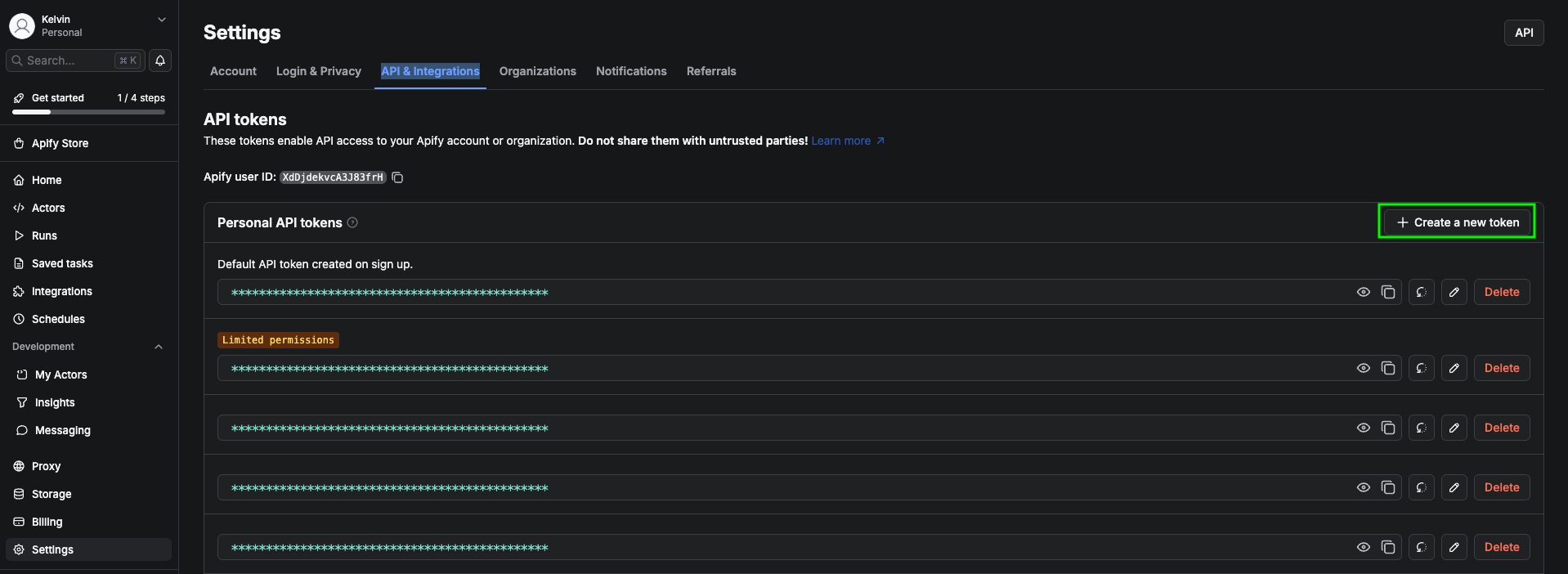Open Runs in the sidebar
Screen dimensions: 1568x574
click(x=89, y=235)
